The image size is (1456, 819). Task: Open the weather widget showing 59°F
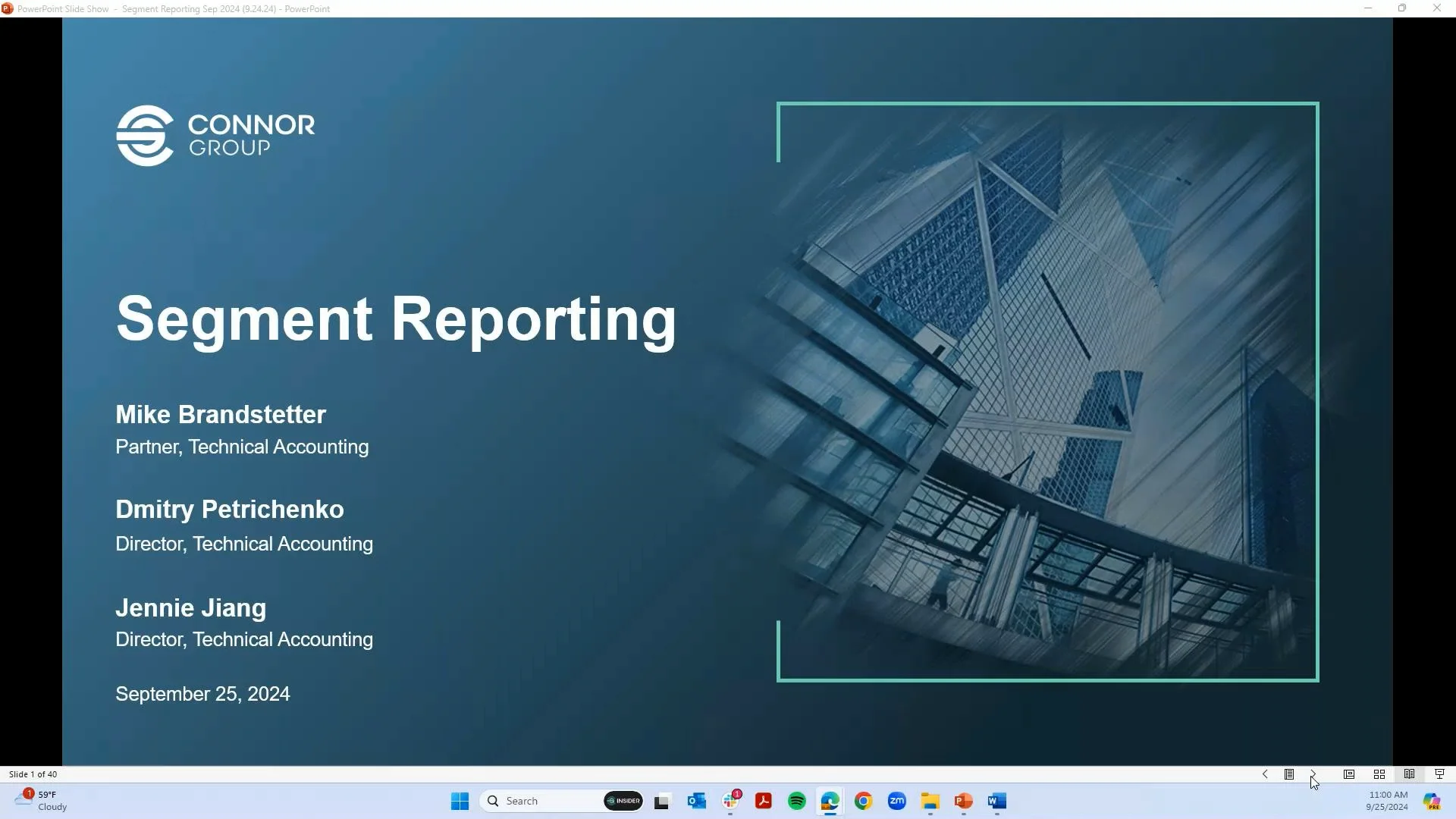coord(42,801)
